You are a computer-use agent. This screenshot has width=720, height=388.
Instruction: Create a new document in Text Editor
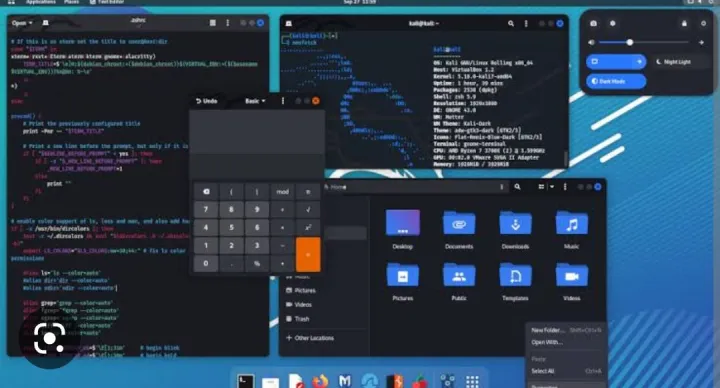pos(45,23)
